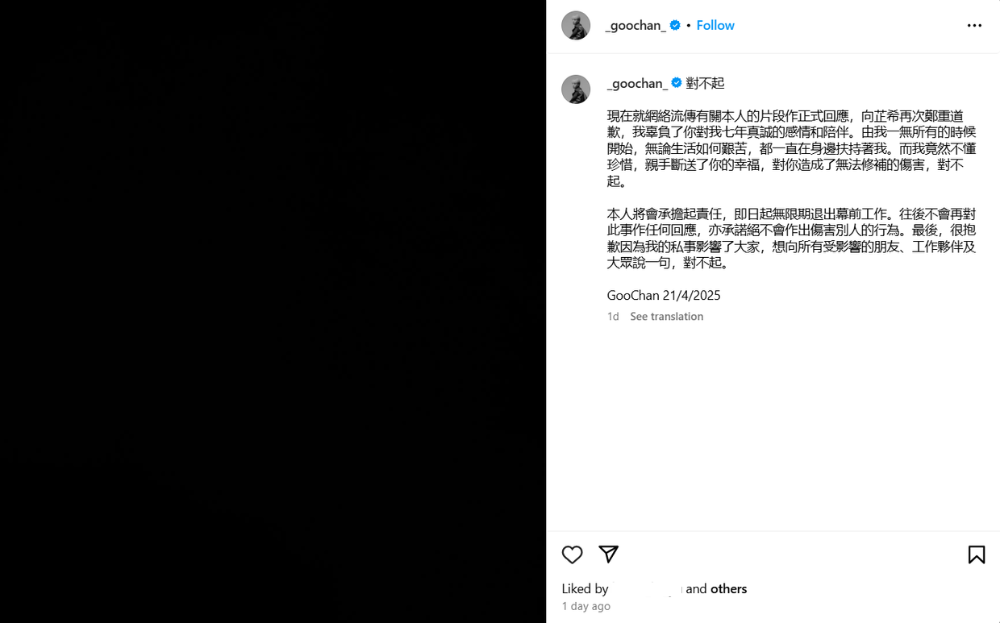Open _goochan_ profile from header username

(x=636, y=26)
